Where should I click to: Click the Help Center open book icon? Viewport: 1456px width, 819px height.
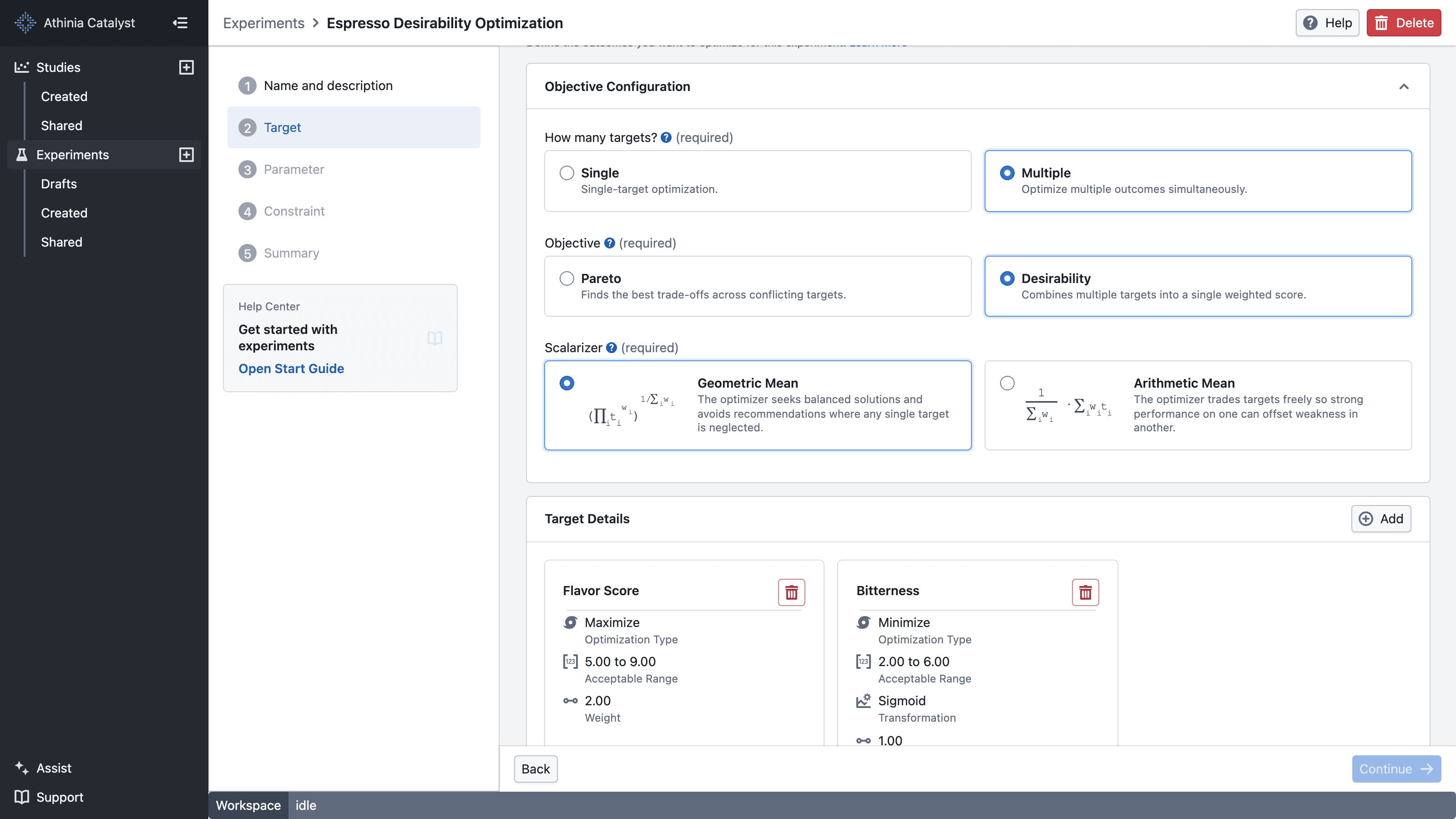435,338
